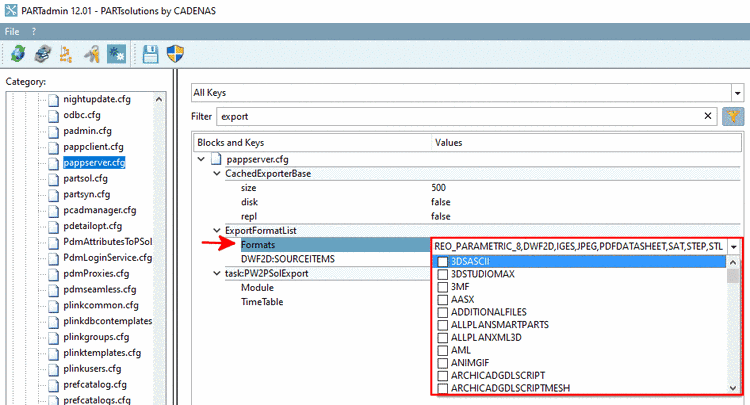Select PdmLoginService.cfg in category list
Viewport: 750px width, 405px height.
[108, 258]
